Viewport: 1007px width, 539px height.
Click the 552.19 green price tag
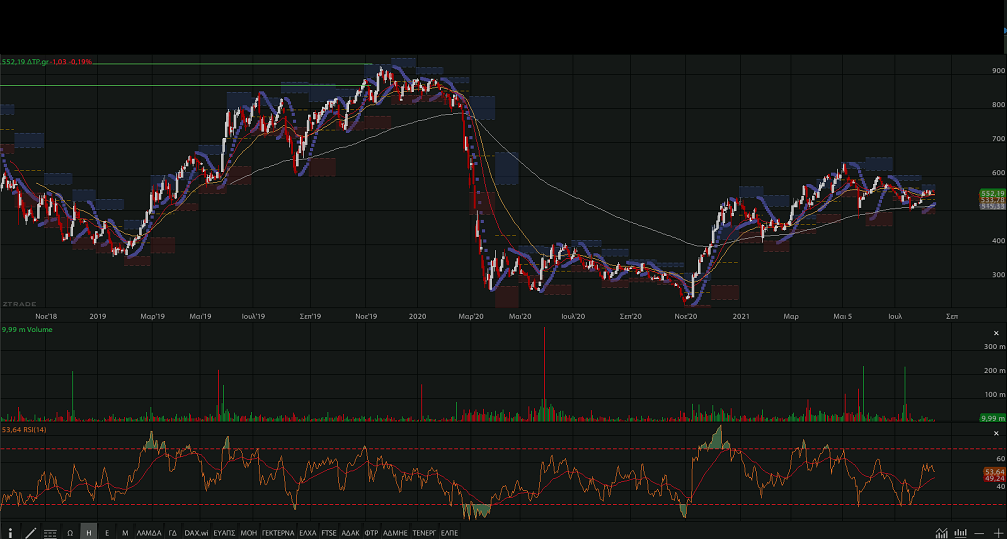[992, 193]
